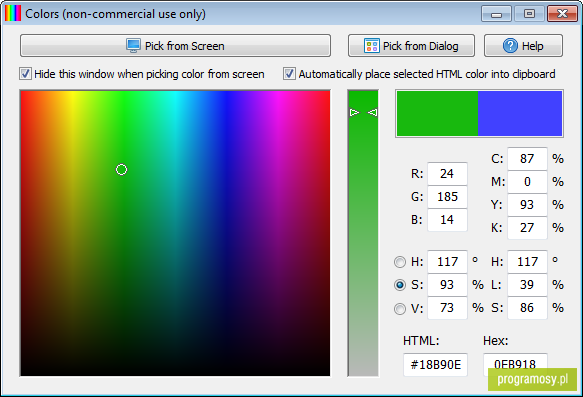Image resolution: width=583 pixels, height=397 pixels.
Task: Click the Pick from Screen button
Action: (x=175, y=46)
